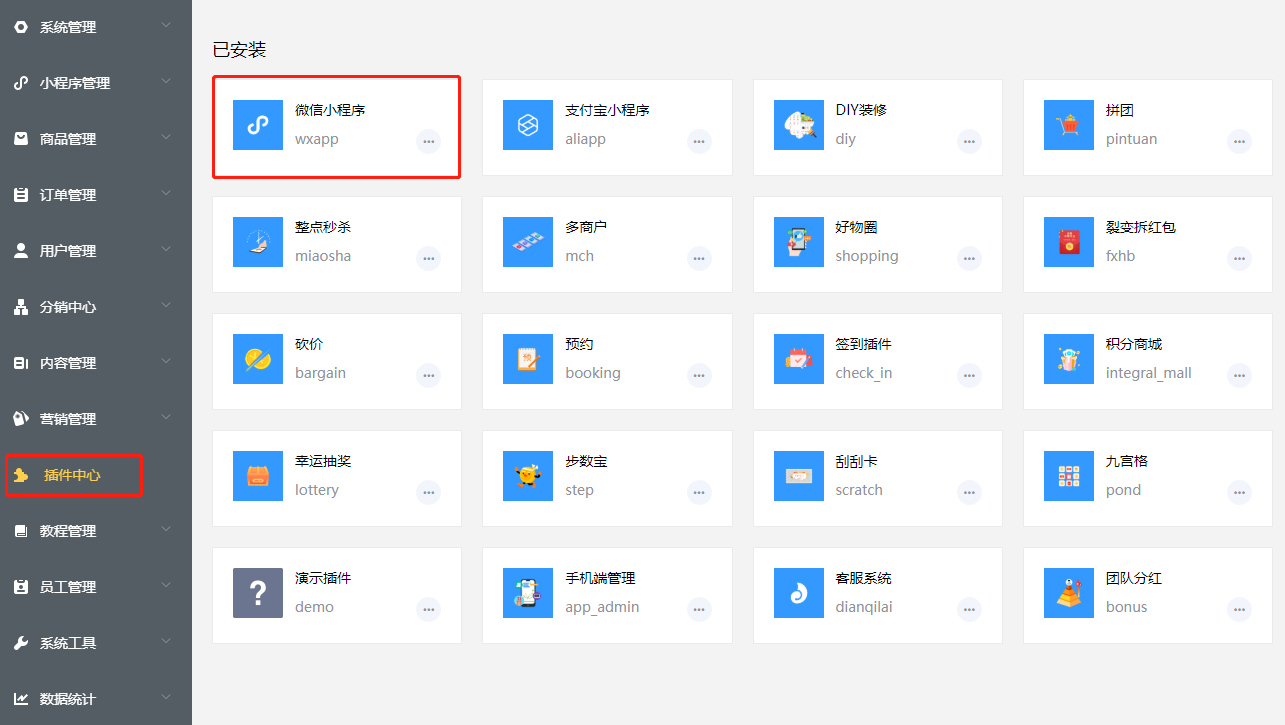Screen dimensions: 1285x725
Task: Open more options for 刮刮卡
Action: [970, 493]
